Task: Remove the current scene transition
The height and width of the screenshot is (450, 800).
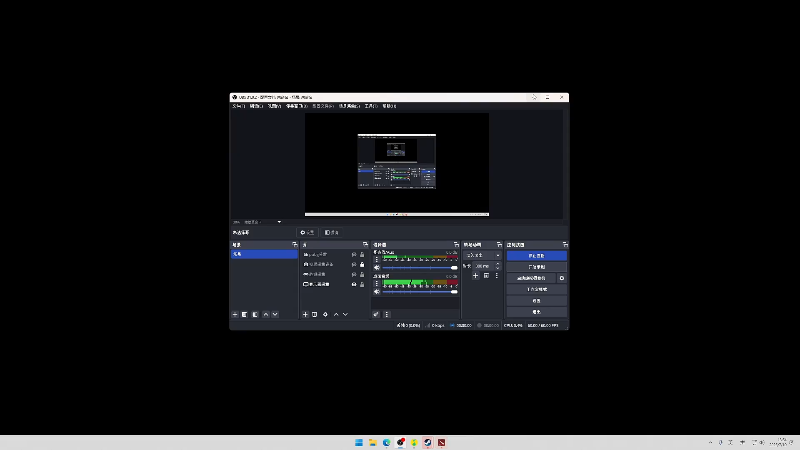Action: click(486, 276)
